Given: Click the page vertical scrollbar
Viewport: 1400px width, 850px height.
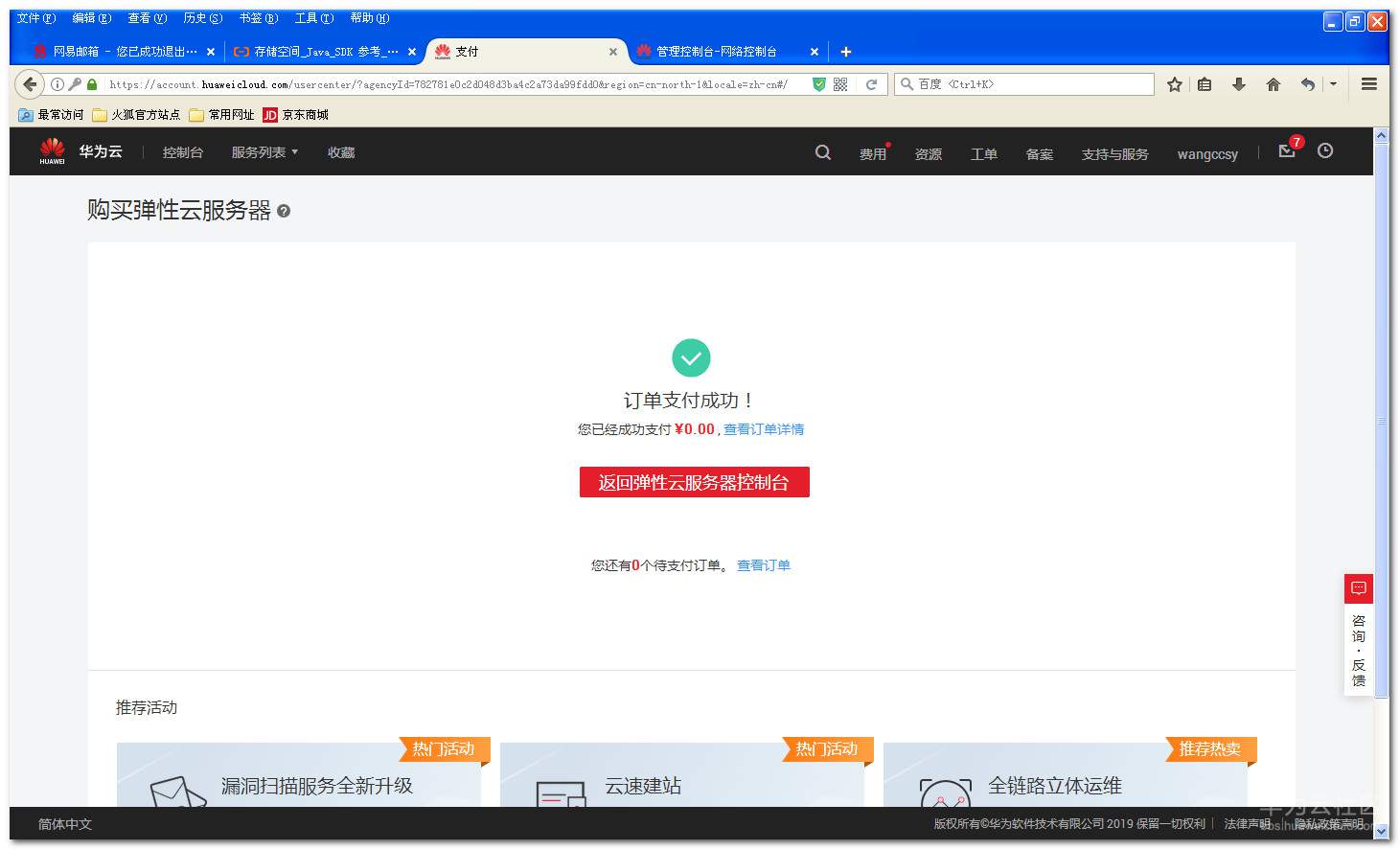Looking at the screenshot, I should [1382, 422].
